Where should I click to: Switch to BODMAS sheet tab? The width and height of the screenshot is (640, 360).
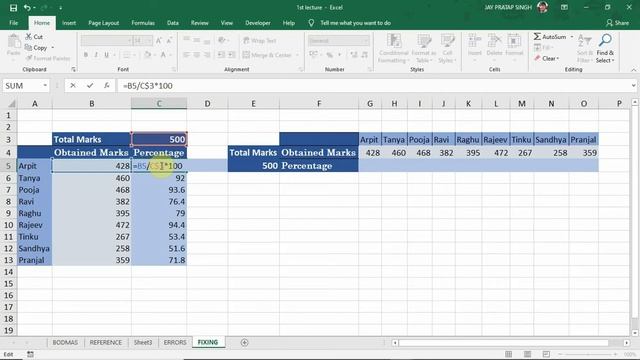[x=65, y=342]
